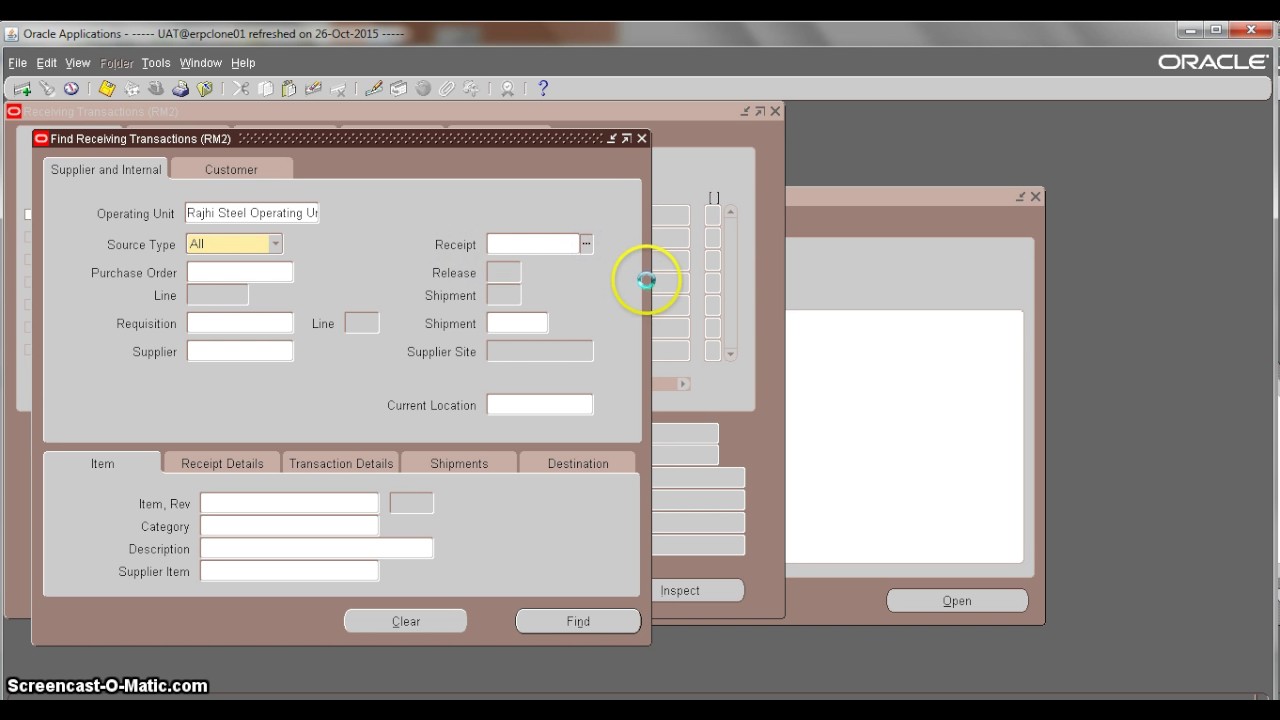Click the Edit Field pencil icon
This screenshot has width=1280, height=720.
click(374, 89)
